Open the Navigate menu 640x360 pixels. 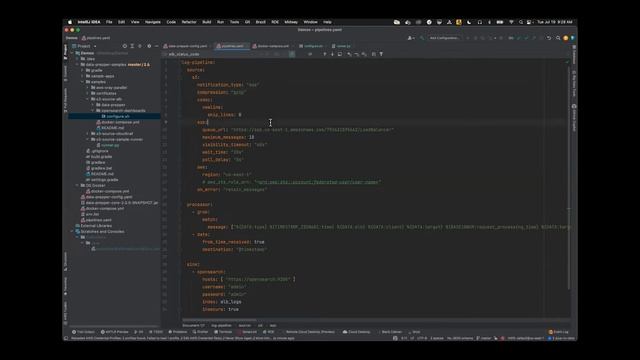(153, 22)
